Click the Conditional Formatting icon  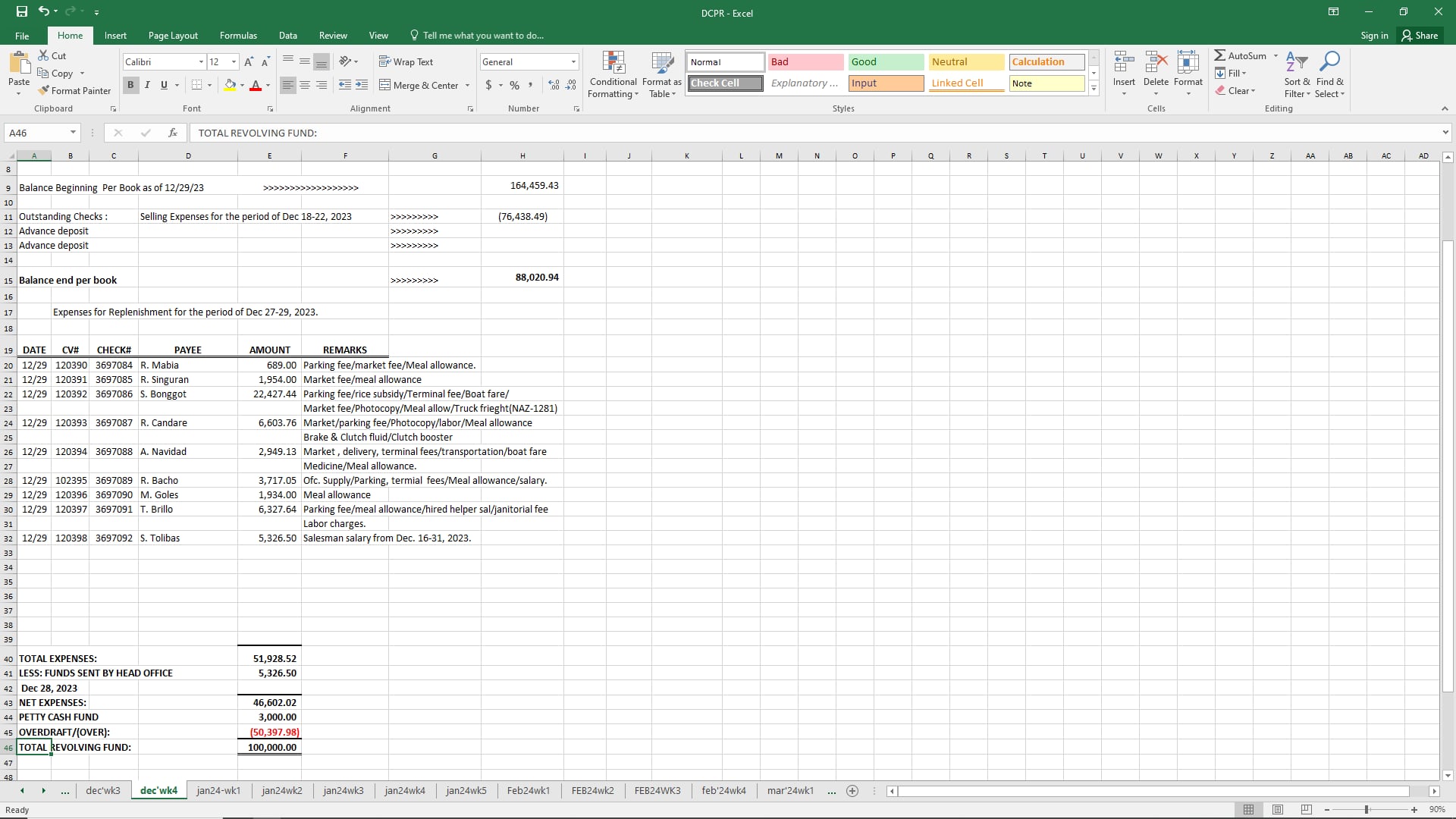click(613, 64)
